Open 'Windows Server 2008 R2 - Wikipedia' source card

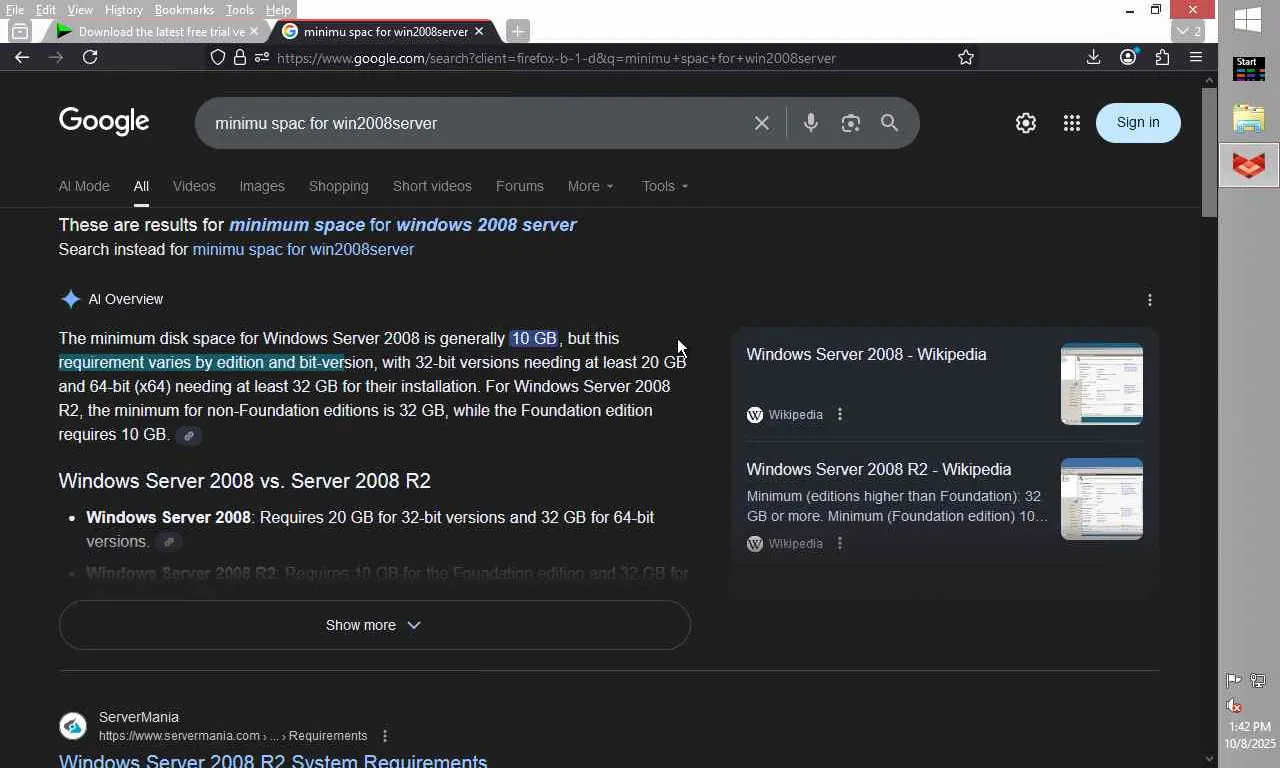pyautogui.click(x=879, y=469)
